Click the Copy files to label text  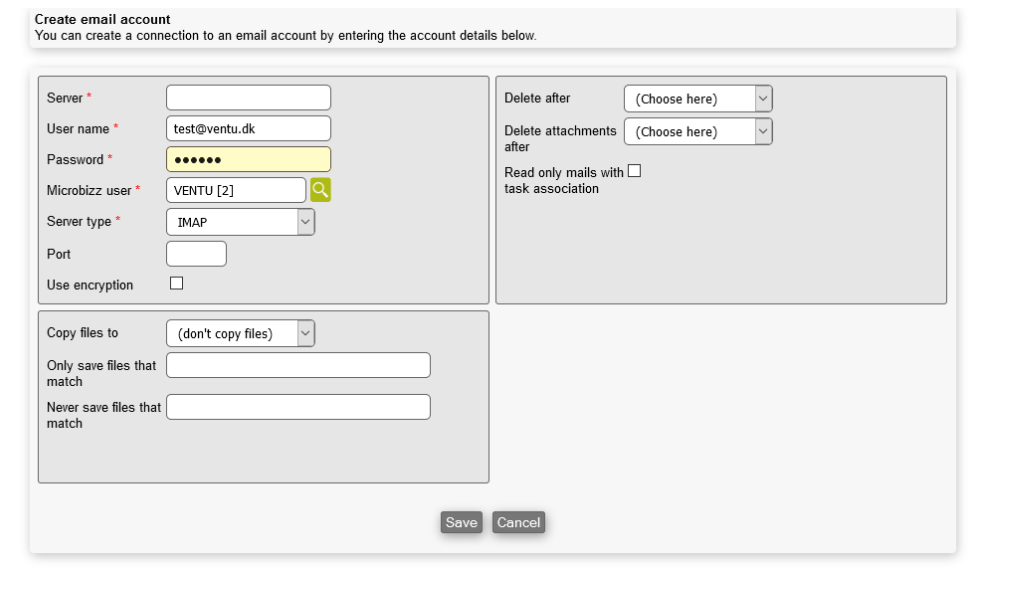pyautogui.click(x=82, y=333)
